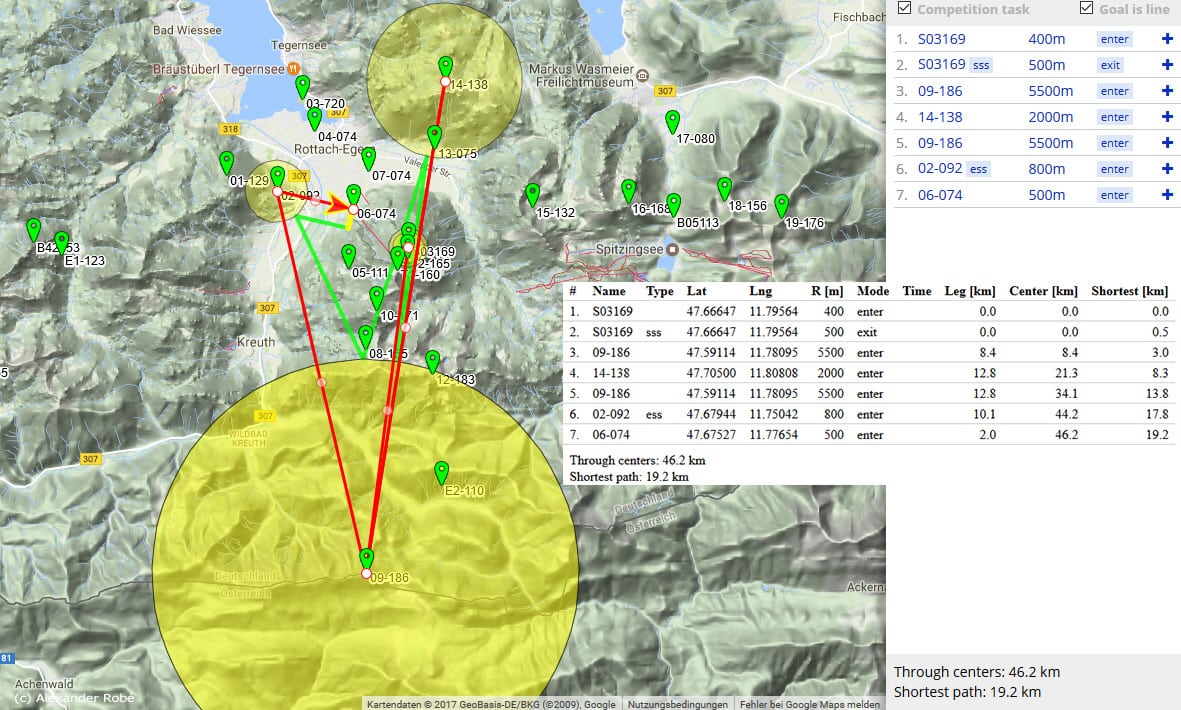Select the 03-720 waypoint pin on the map
1181x710 pixels.
click(302, 87)
